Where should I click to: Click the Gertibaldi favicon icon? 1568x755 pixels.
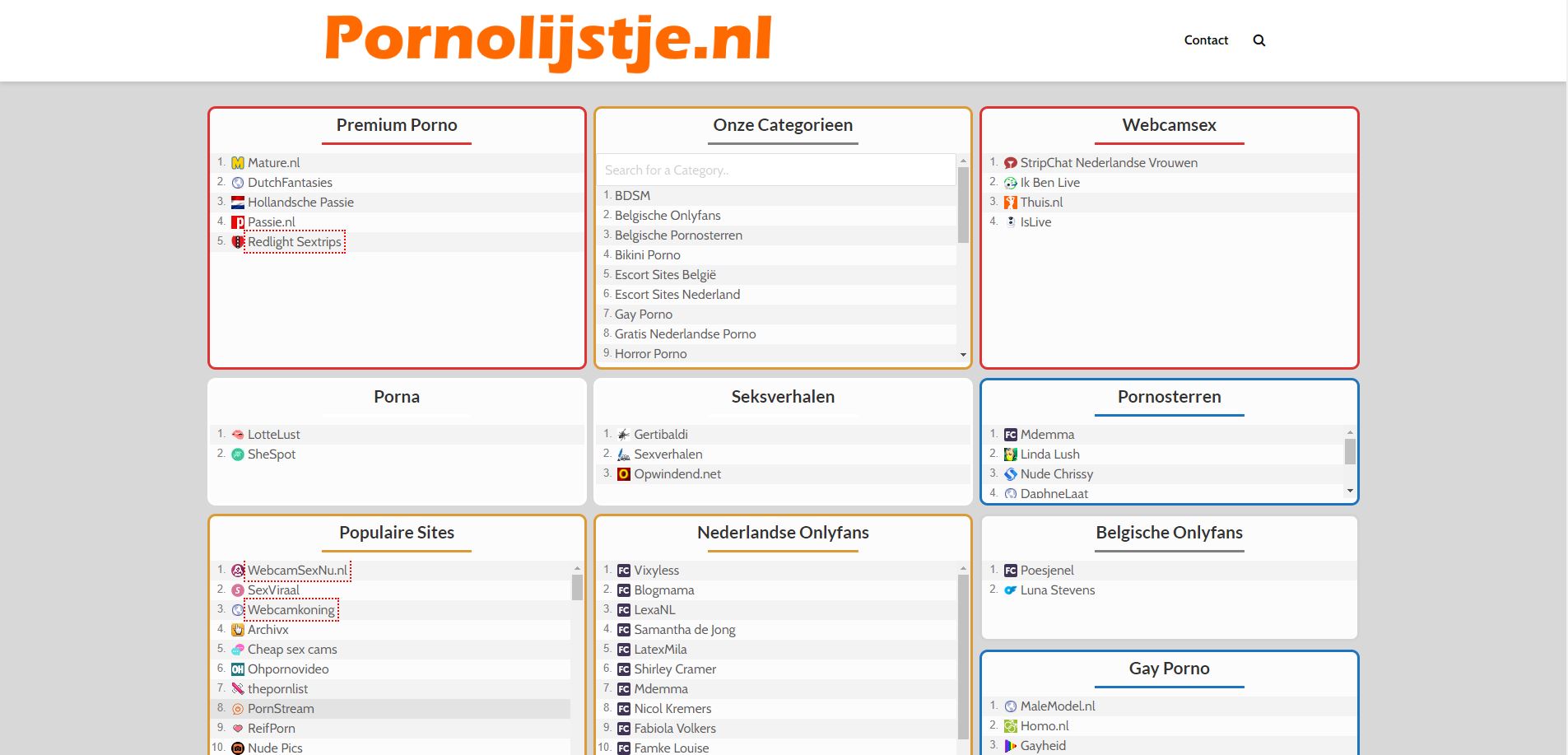click(x=624, y=435)
